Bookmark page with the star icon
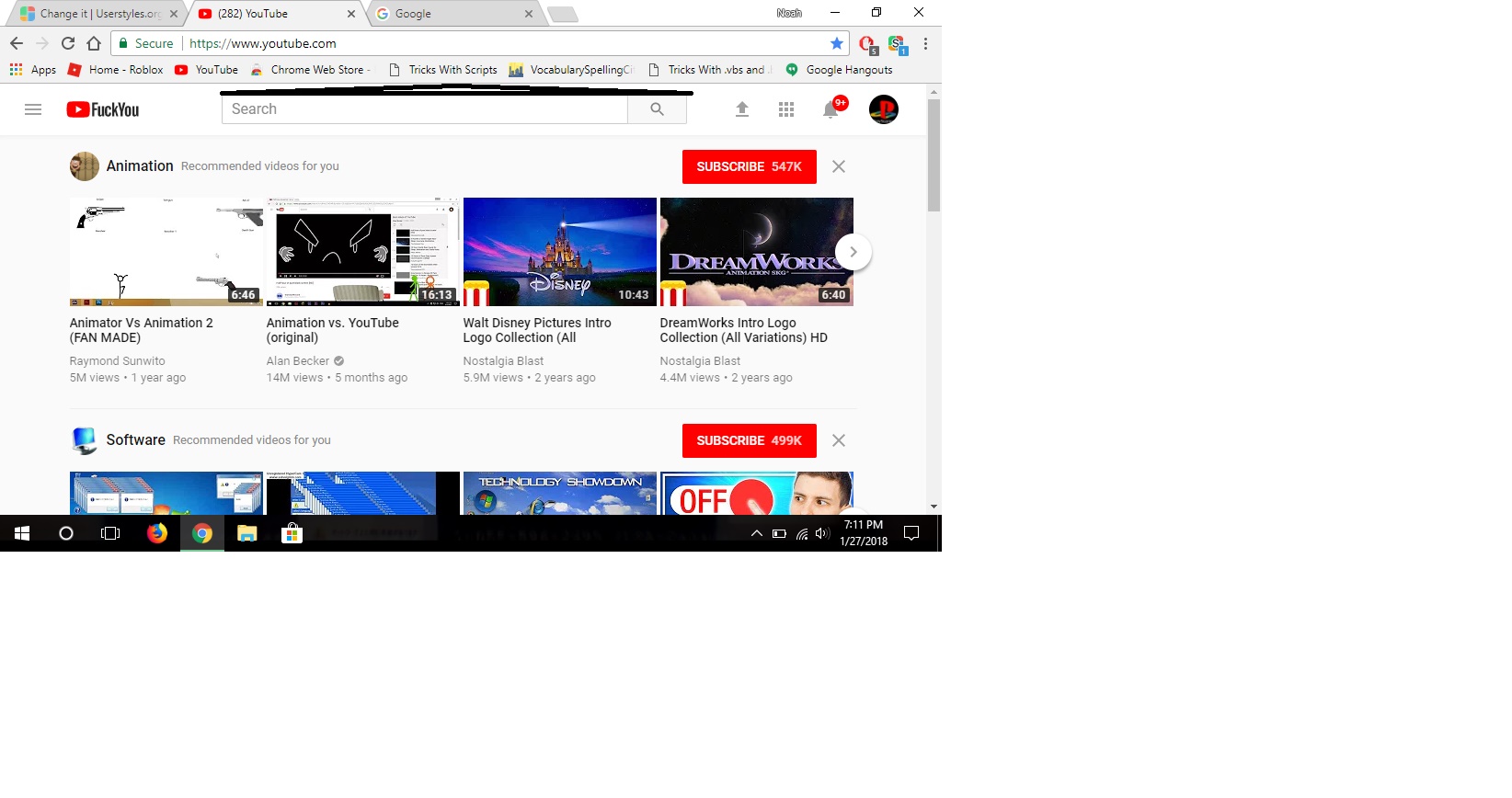 (837, 43)
